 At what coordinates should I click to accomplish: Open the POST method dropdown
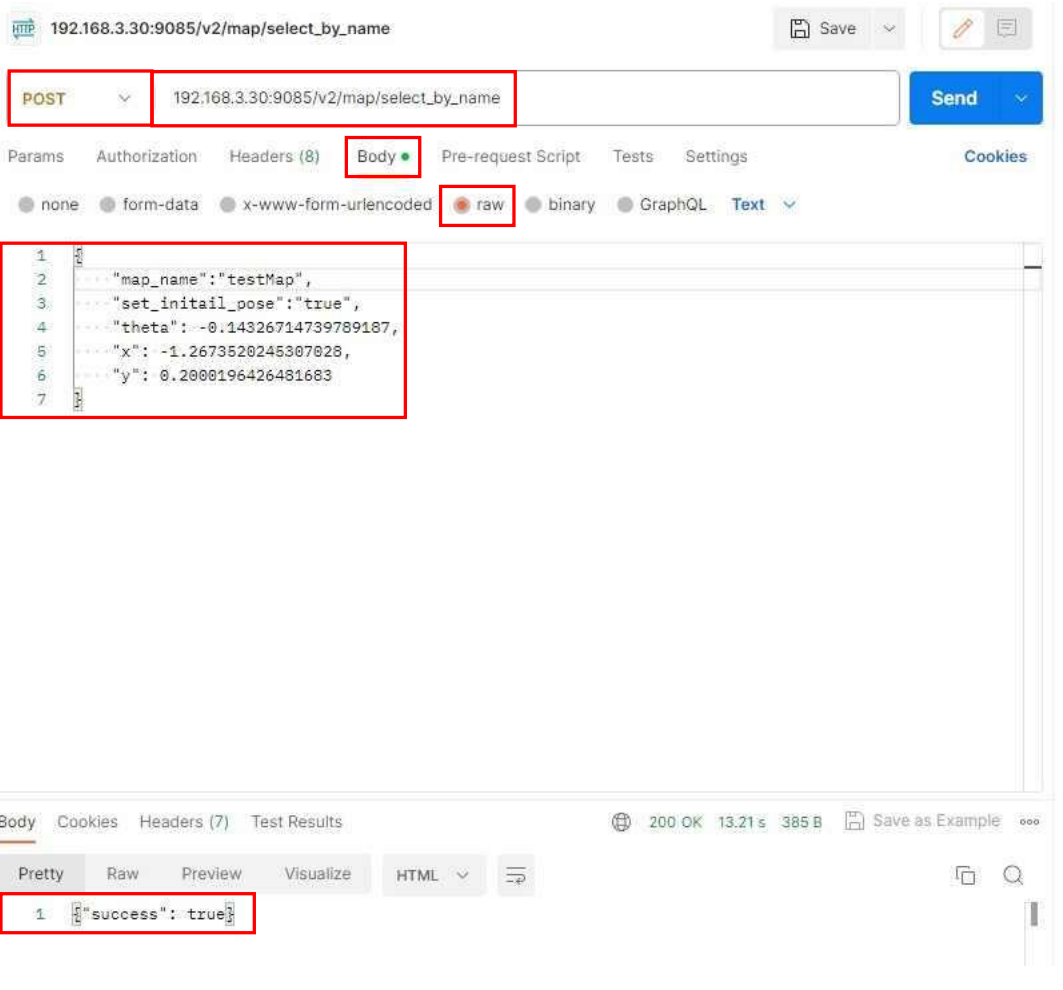point(78,99)
